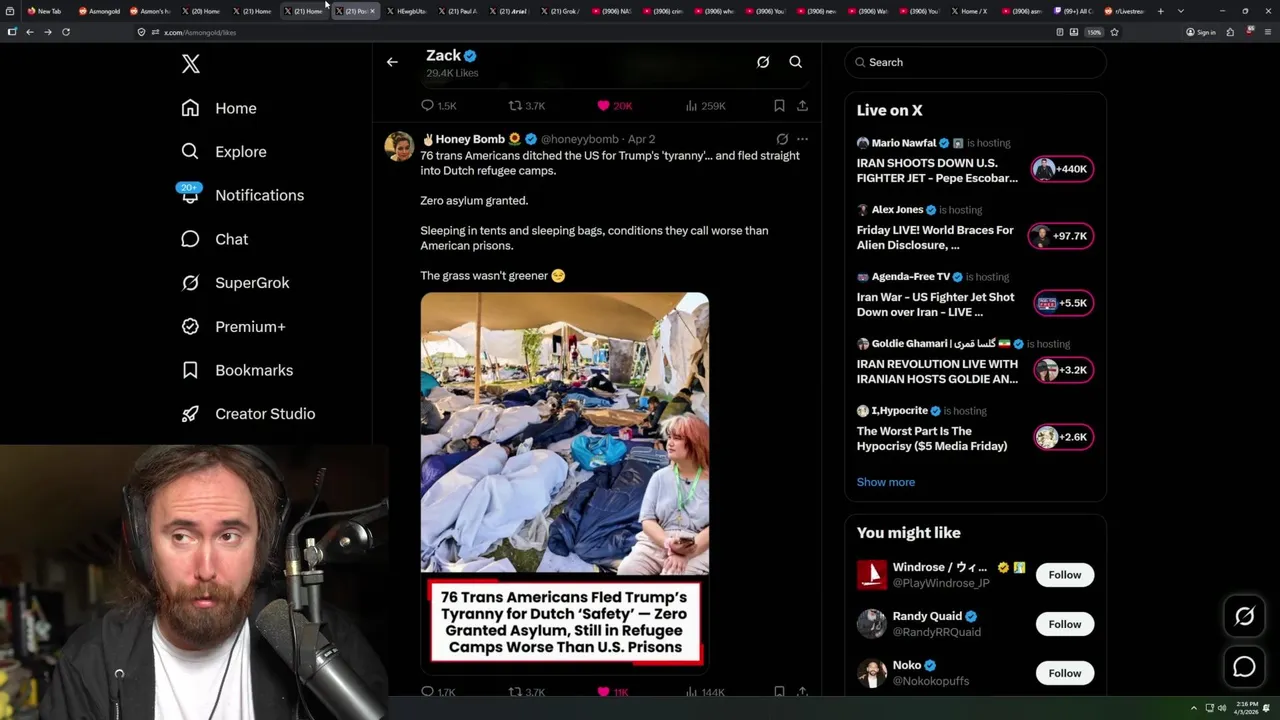This screenshot has height=720, width=1280.
Task: Toggle bookmark on the 20K-likes post
Action: pyautogui.click(x=779, y=105)
